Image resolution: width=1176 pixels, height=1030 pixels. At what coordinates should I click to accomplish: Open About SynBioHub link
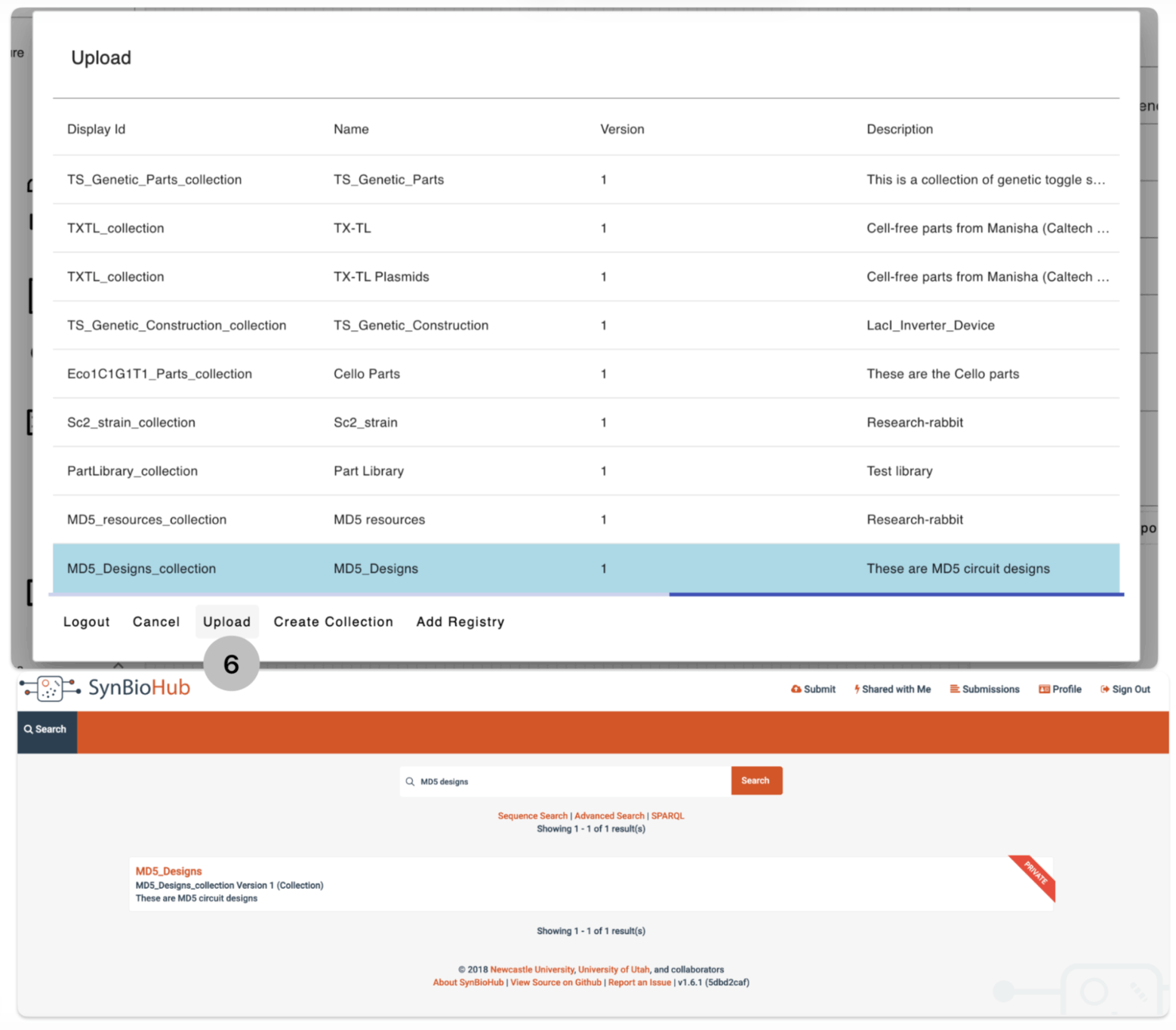click(x=468, y=983)
